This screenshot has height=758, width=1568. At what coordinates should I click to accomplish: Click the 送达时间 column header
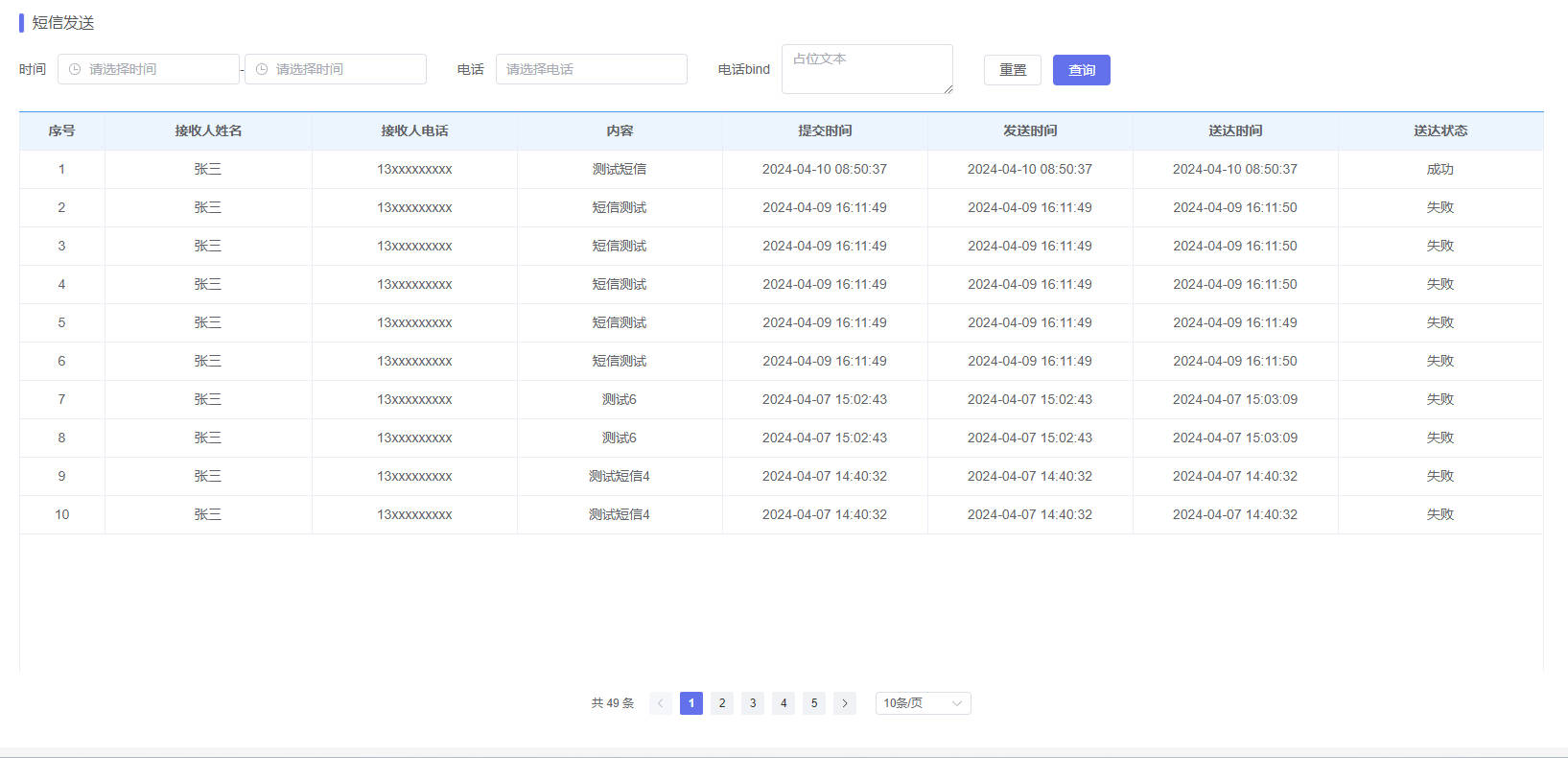pyautogui.click(x=1235, y=130)
